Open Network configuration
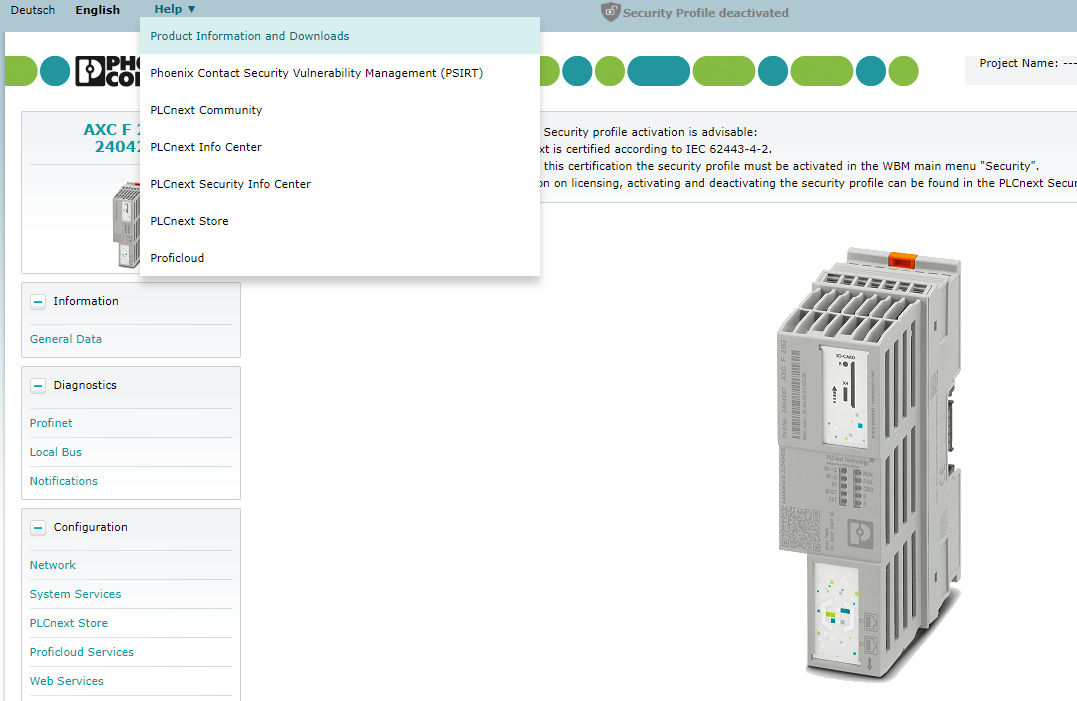The height and width of the screenshot is (701, 1077). (x=52, y=565)
